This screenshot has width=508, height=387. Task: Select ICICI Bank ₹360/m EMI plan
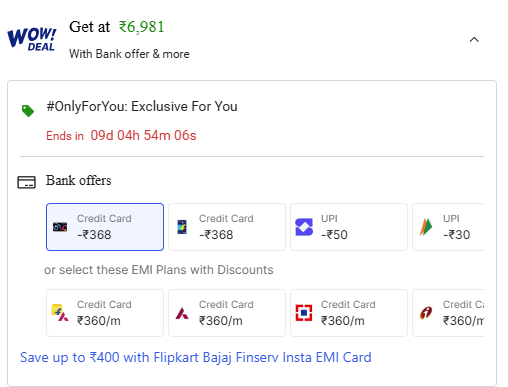[x=448, y=313]
